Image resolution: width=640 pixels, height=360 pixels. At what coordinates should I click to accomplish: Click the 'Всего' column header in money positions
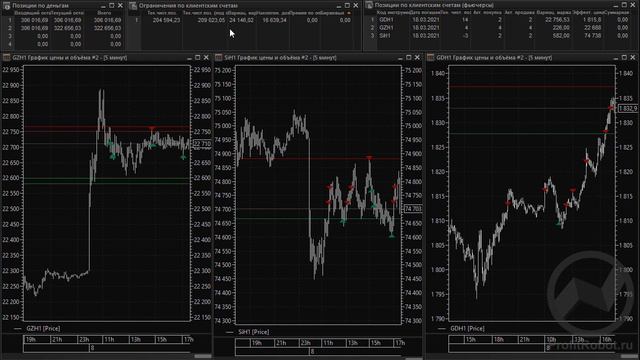[x=104, y=13]
